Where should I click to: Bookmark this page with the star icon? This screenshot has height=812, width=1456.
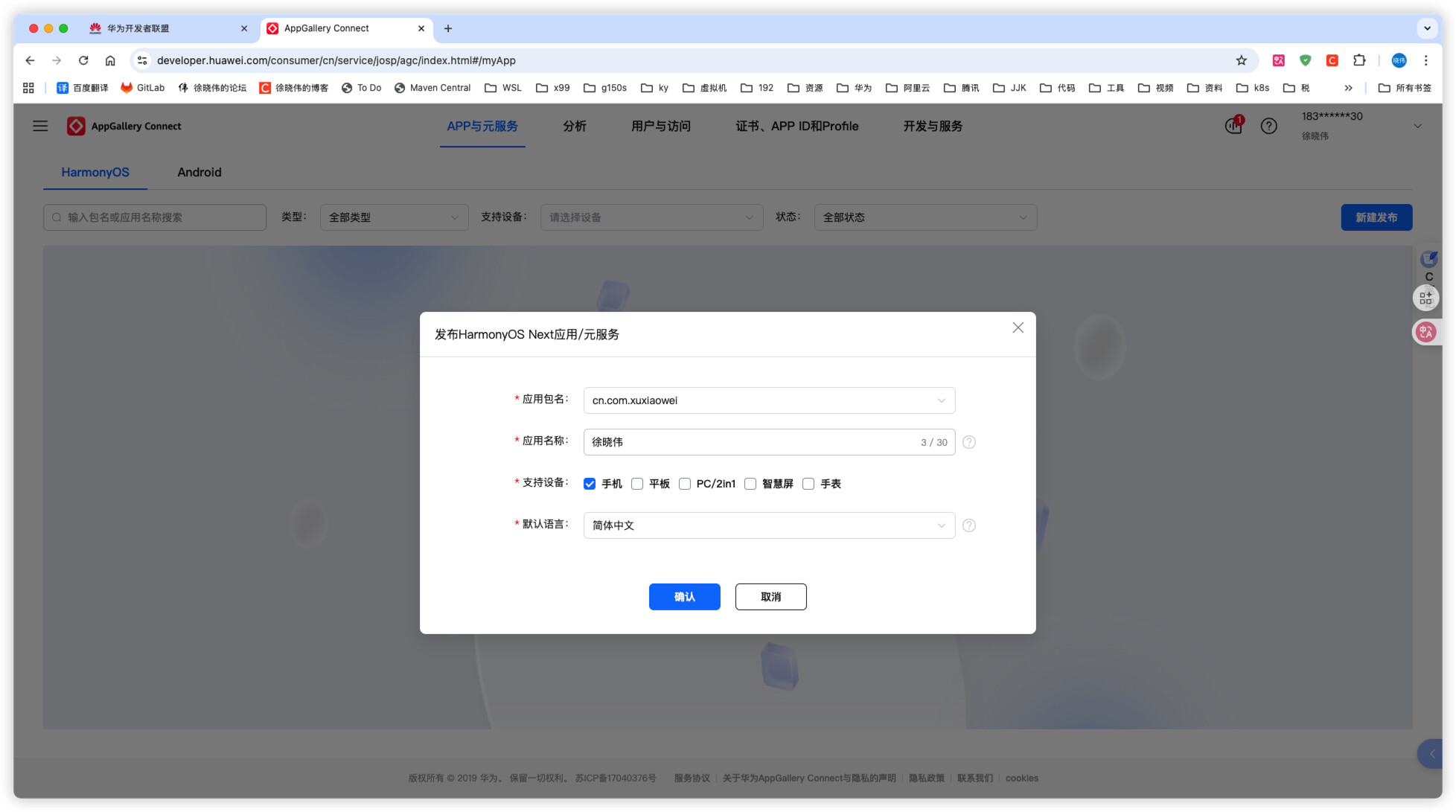pos(1241,60)
